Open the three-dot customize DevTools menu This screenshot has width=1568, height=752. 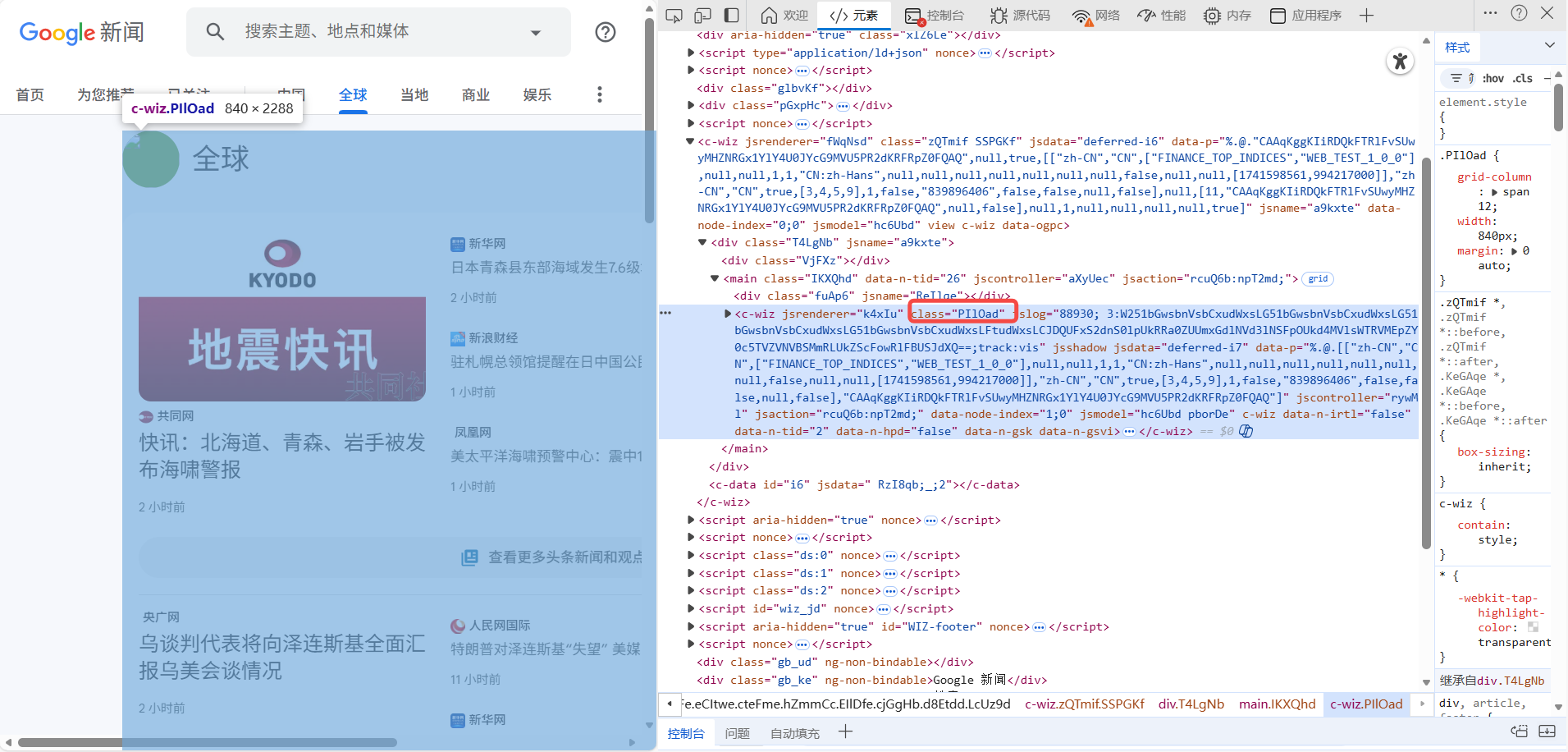pos(1491,13)
